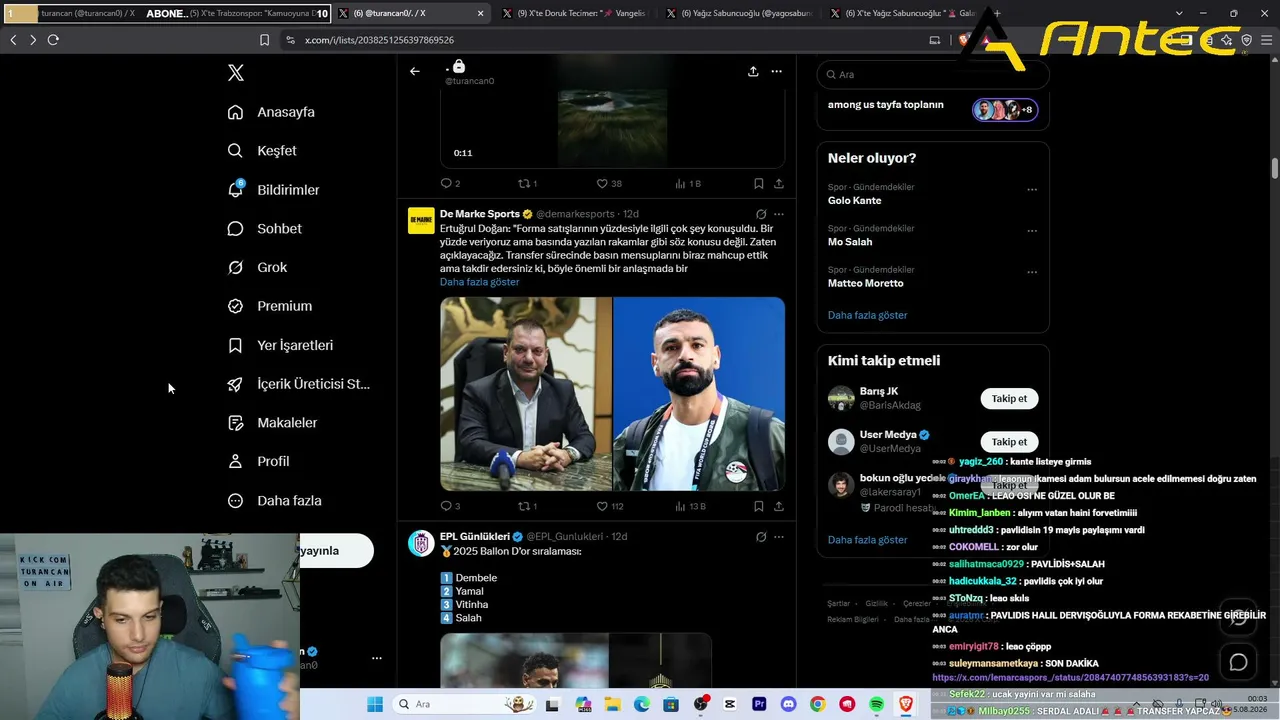The image size is (1280, 720).
Task: Open the Golo Kante trend
Action: (855, 201)
